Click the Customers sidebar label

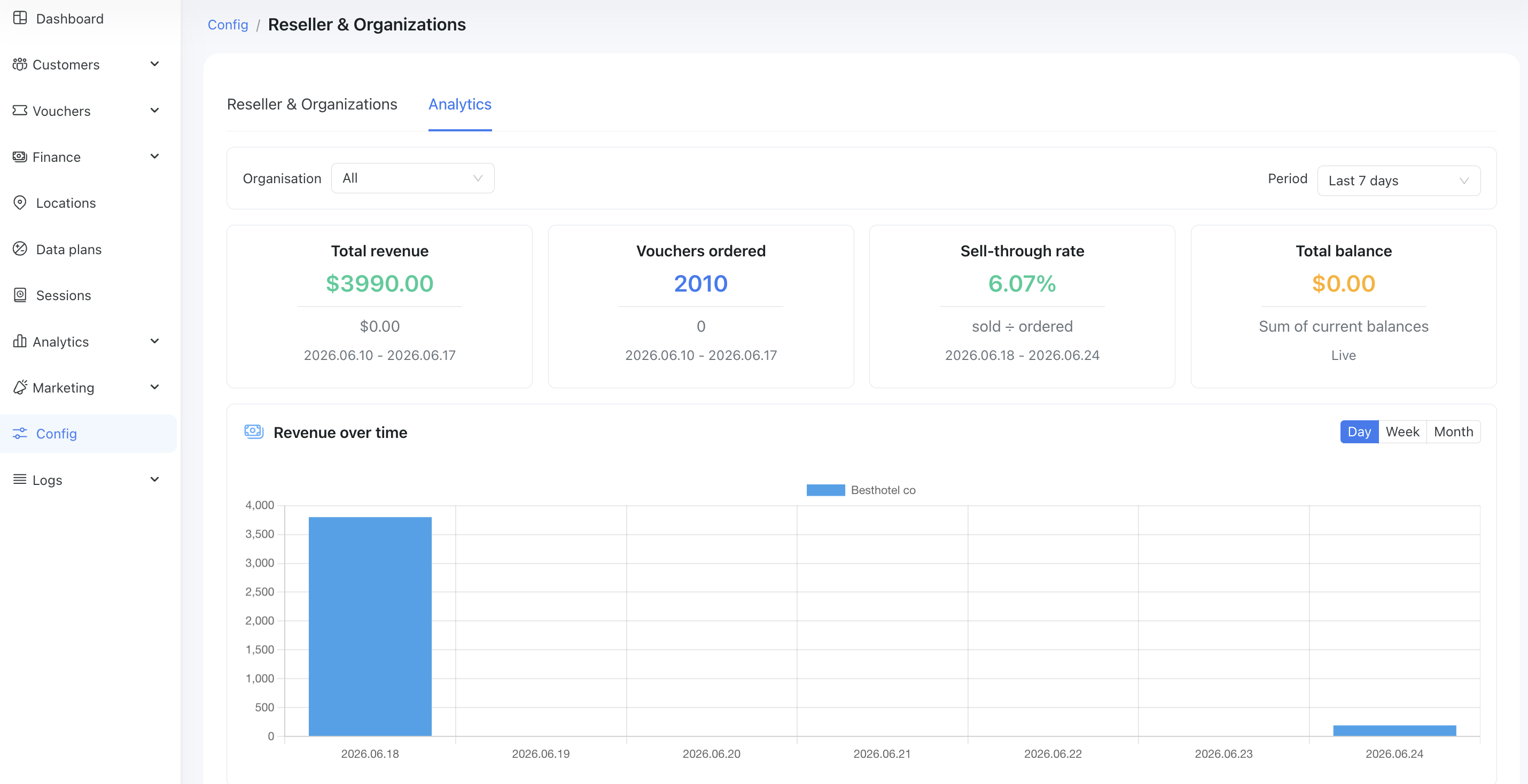pyautogui.click(x=66, y=65)
